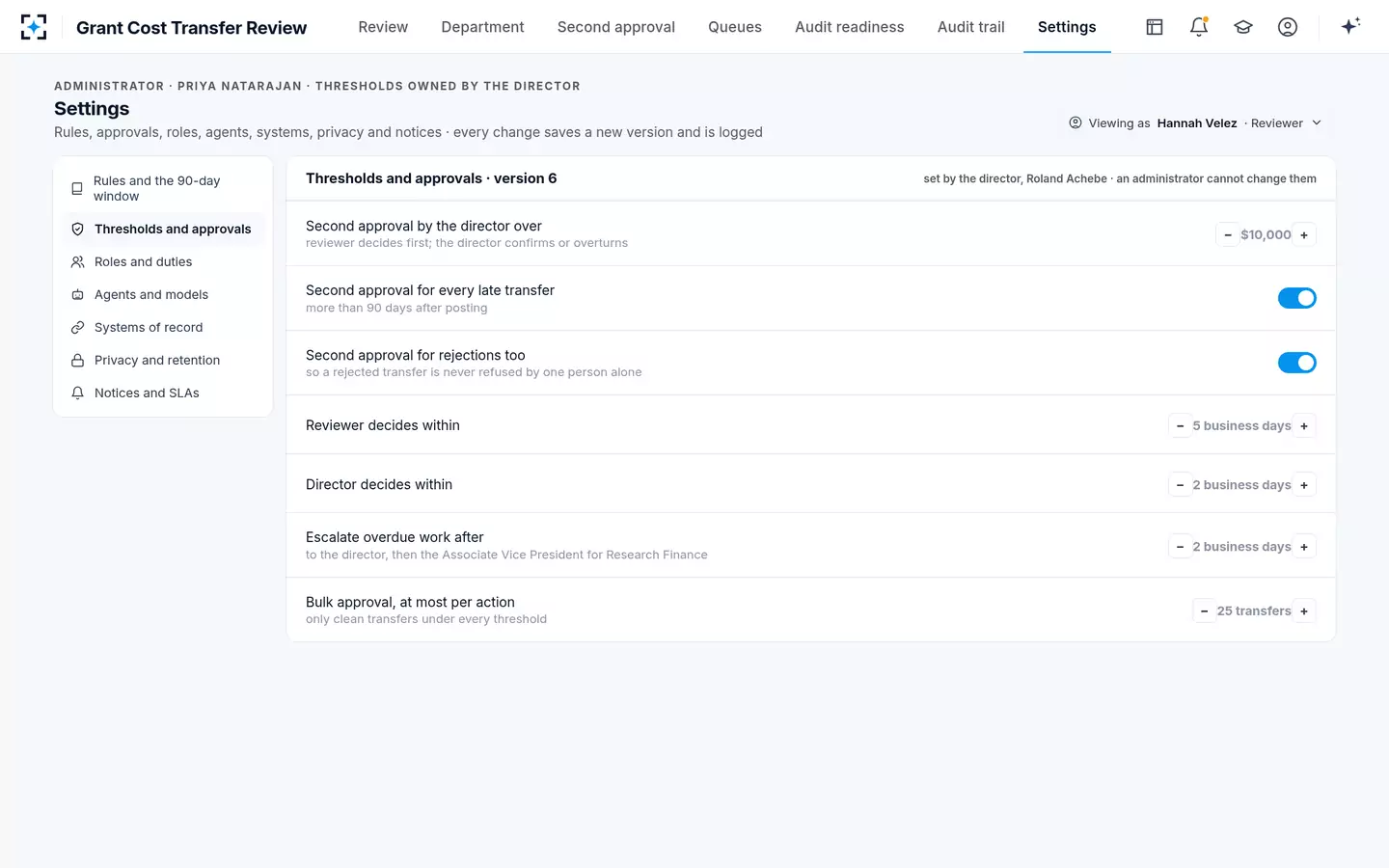Open the graduation cap training icon
This screenshot has height=868, width=1389.
click(1243, 27)
